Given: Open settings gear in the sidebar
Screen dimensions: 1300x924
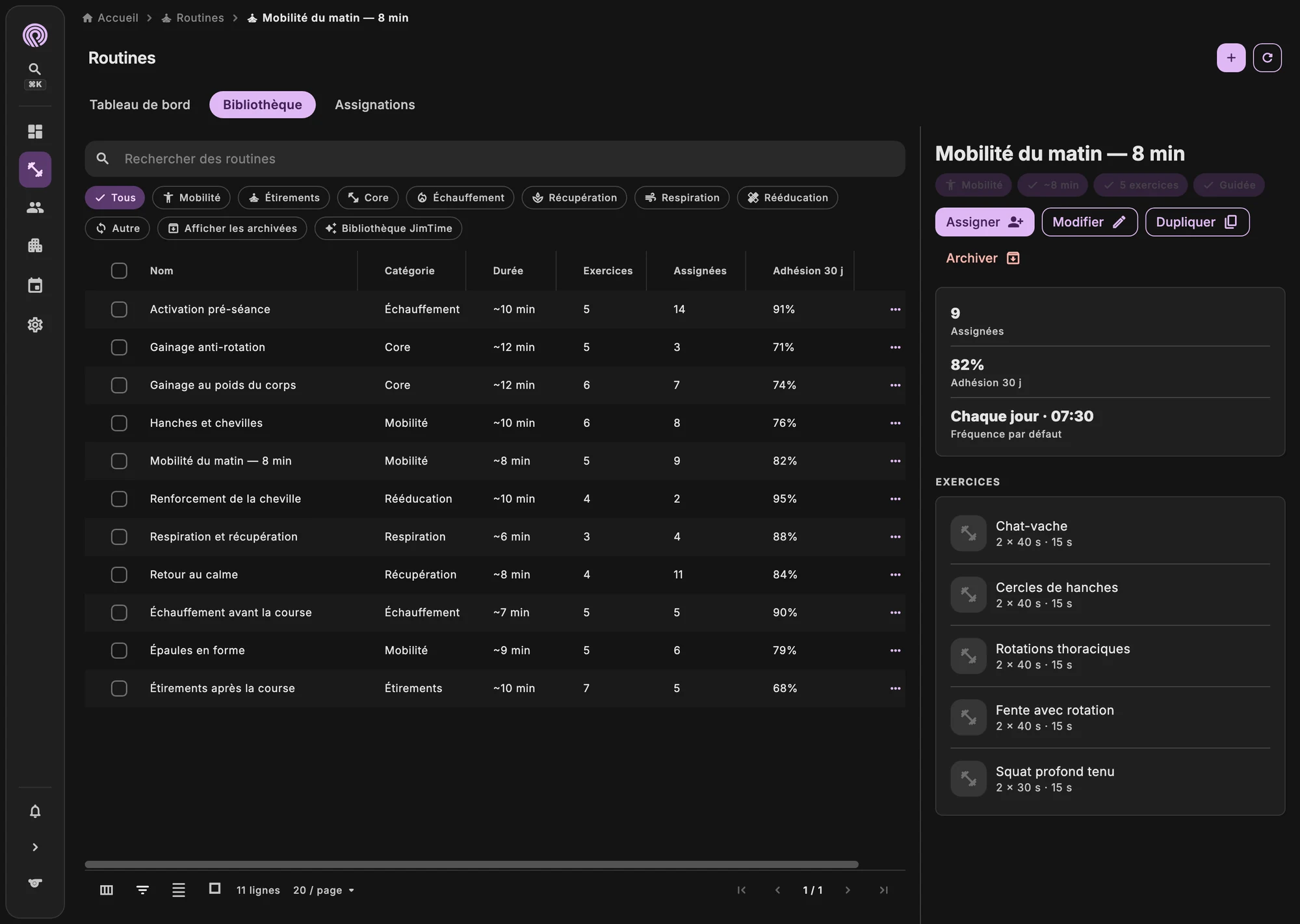Looking at the screenshot, I should coord(35,325).
